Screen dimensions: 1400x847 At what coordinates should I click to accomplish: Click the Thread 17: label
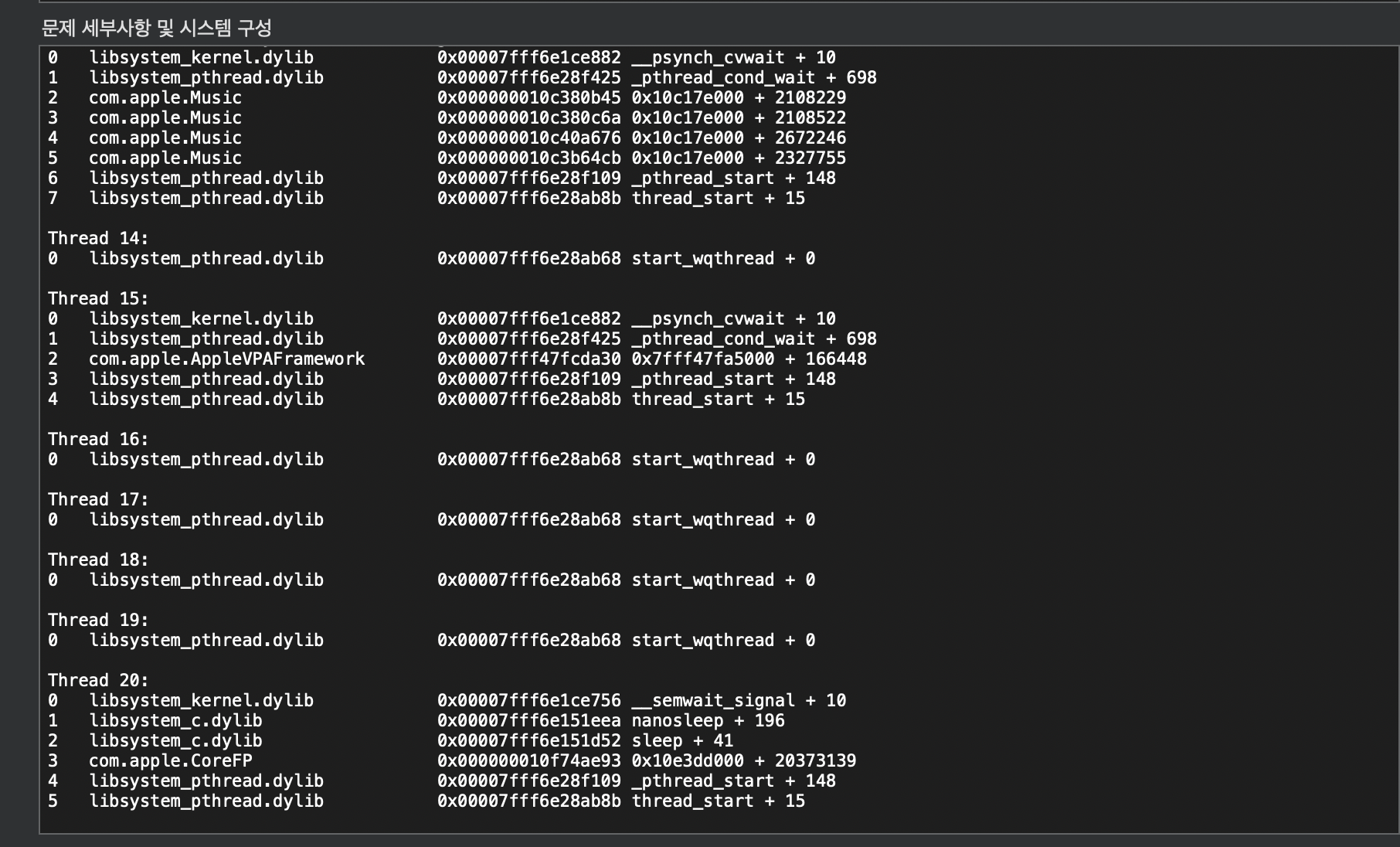(98, 499)
